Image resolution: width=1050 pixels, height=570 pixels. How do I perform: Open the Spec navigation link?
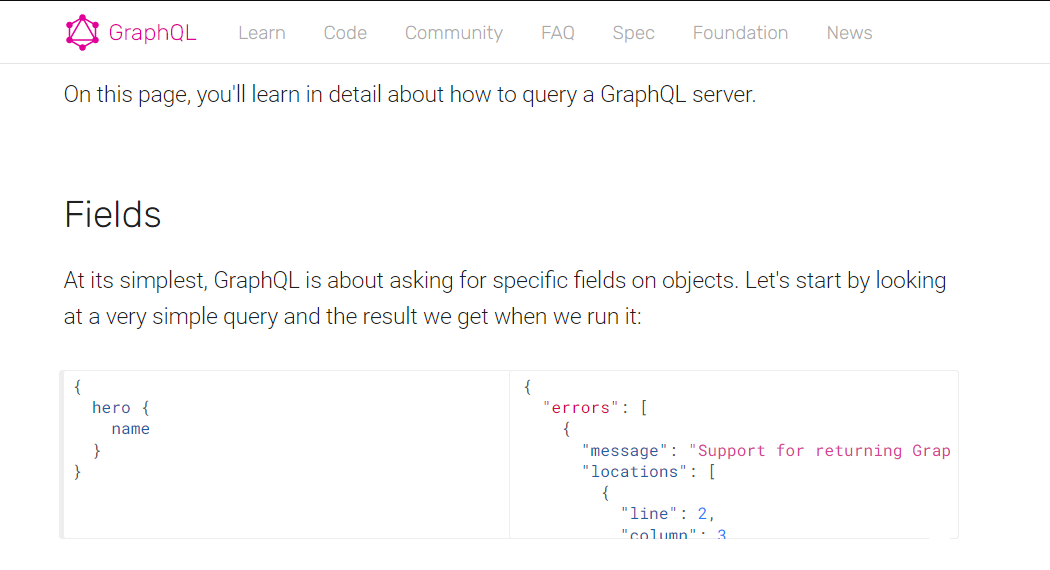[633, 33]
